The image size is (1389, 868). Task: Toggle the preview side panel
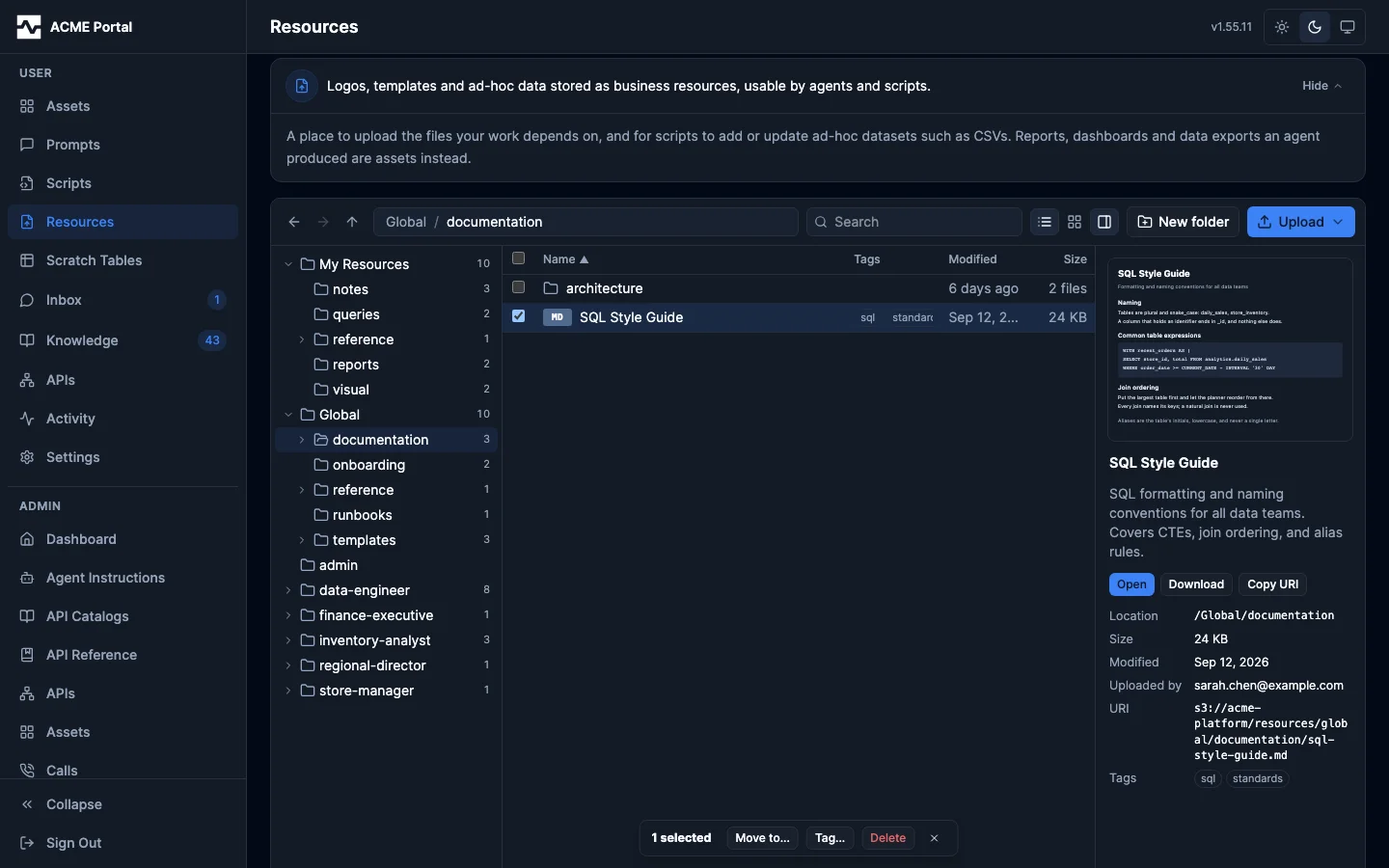point(1104,222)
